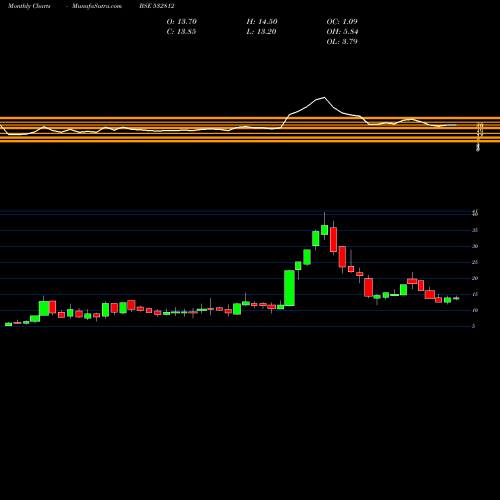Viewport: 500px width, 500px height.
Task: Select the last candle on the right
Action: (x=456, y=298)
